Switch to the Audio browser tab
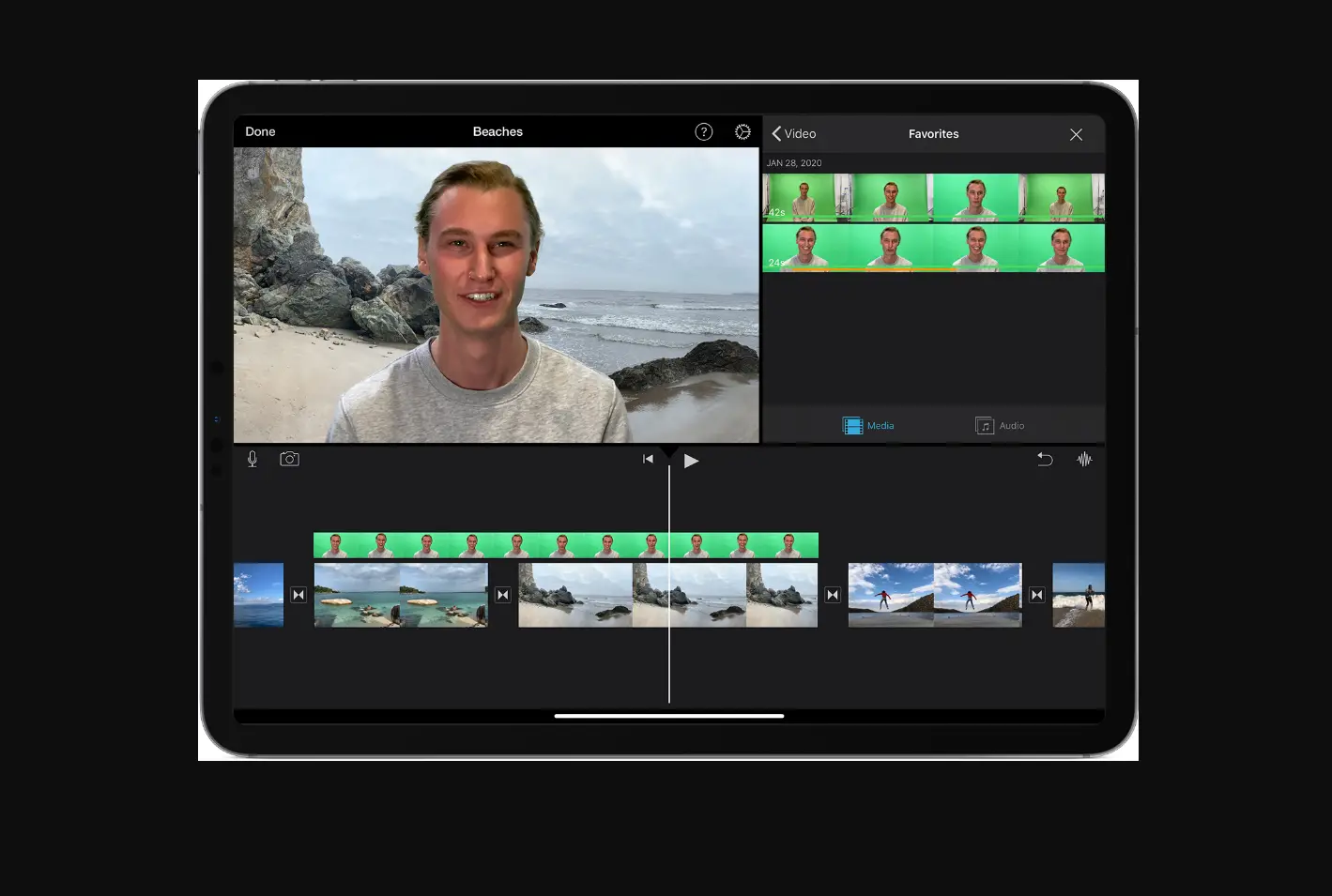Image resolution: width=1332 pixels, height=896 pixels. 1000,425
